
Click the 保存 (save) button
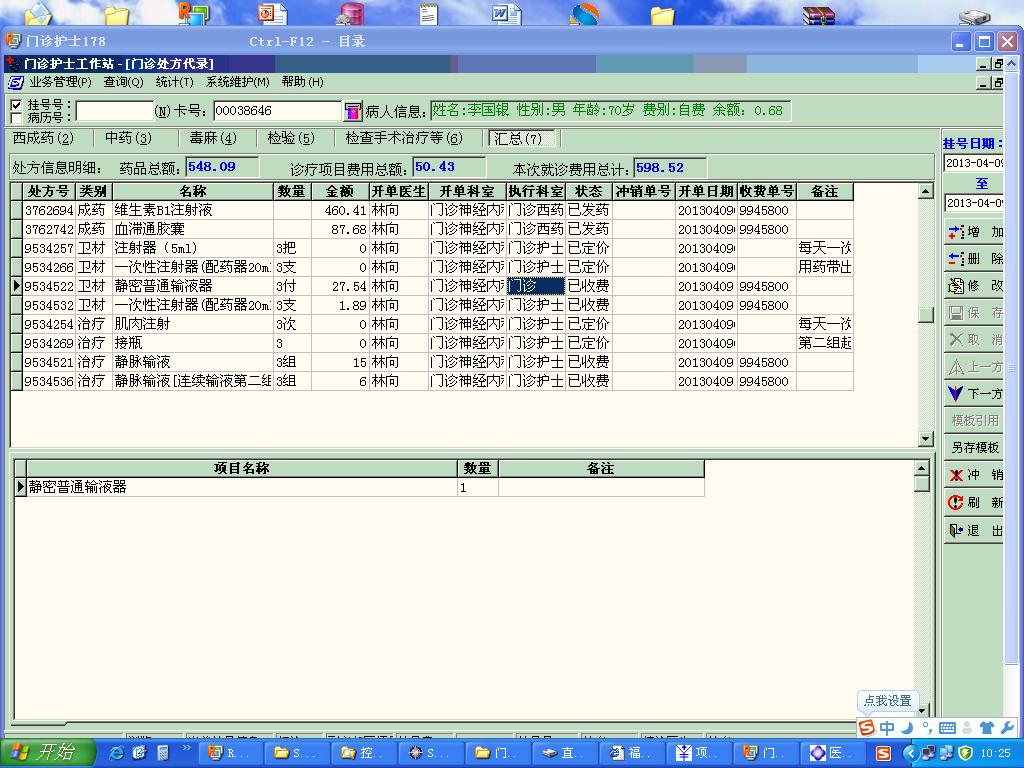coord(974,313)
